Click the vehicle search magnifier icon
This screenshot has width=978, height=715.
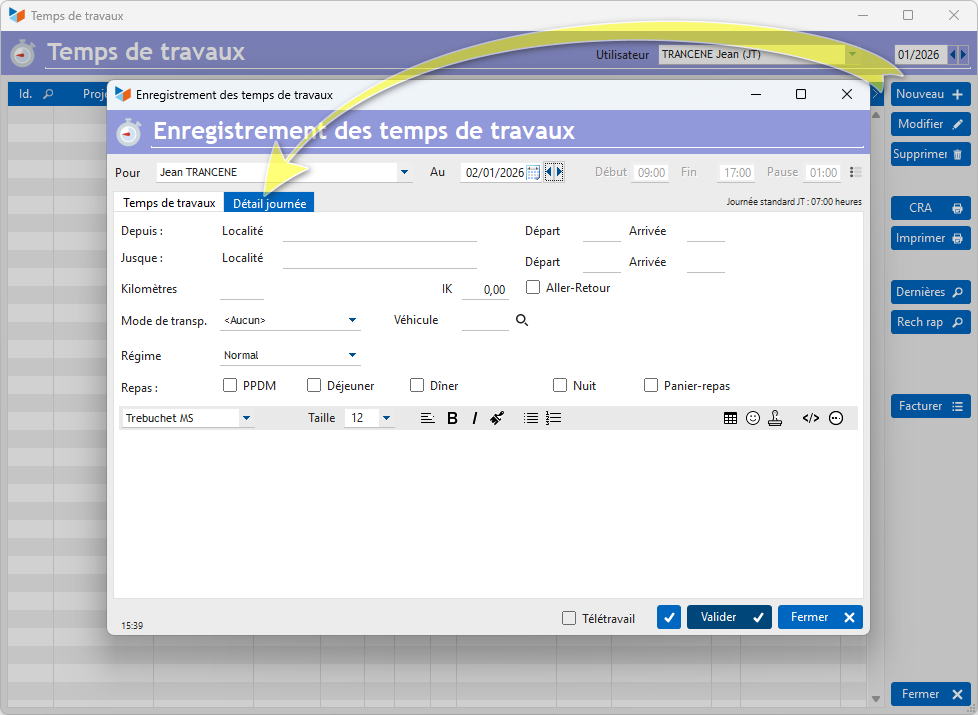coord(521,320)
